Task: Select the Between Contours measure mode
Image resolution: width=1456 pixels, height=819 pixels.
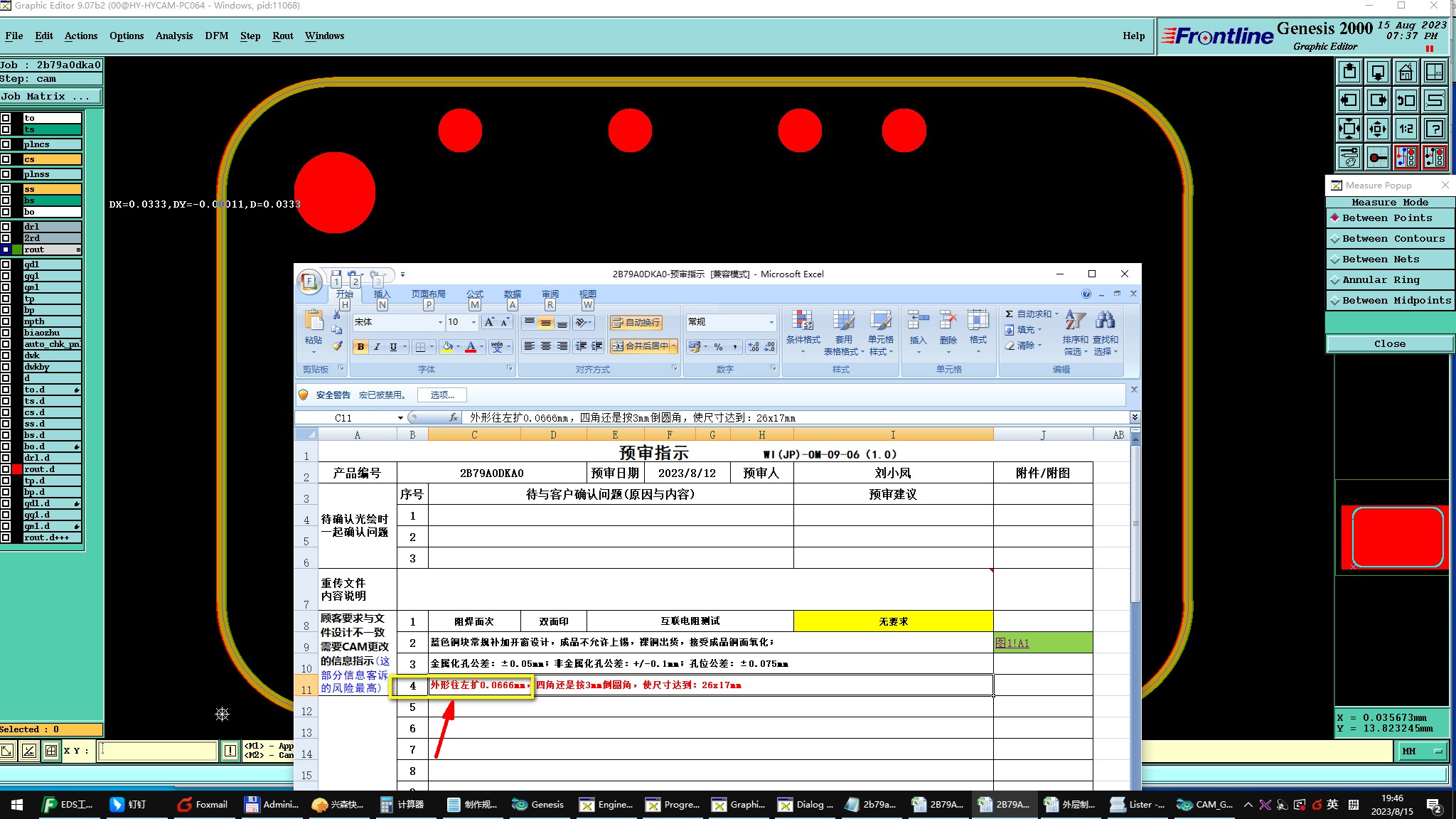Action: 1392,239
